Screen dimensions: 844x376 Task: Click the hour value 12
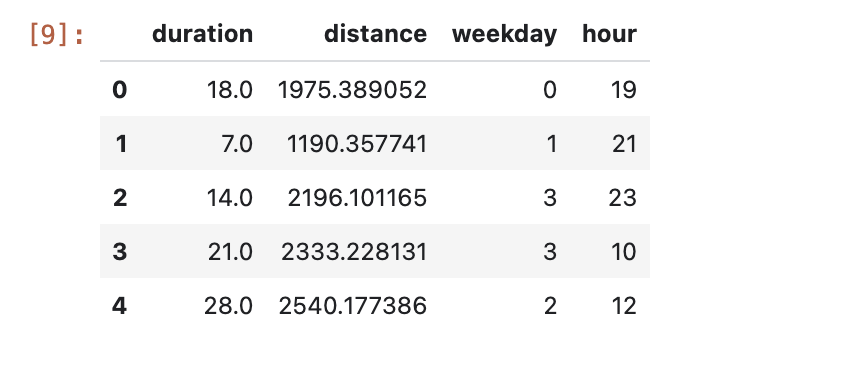coord(624,306)
